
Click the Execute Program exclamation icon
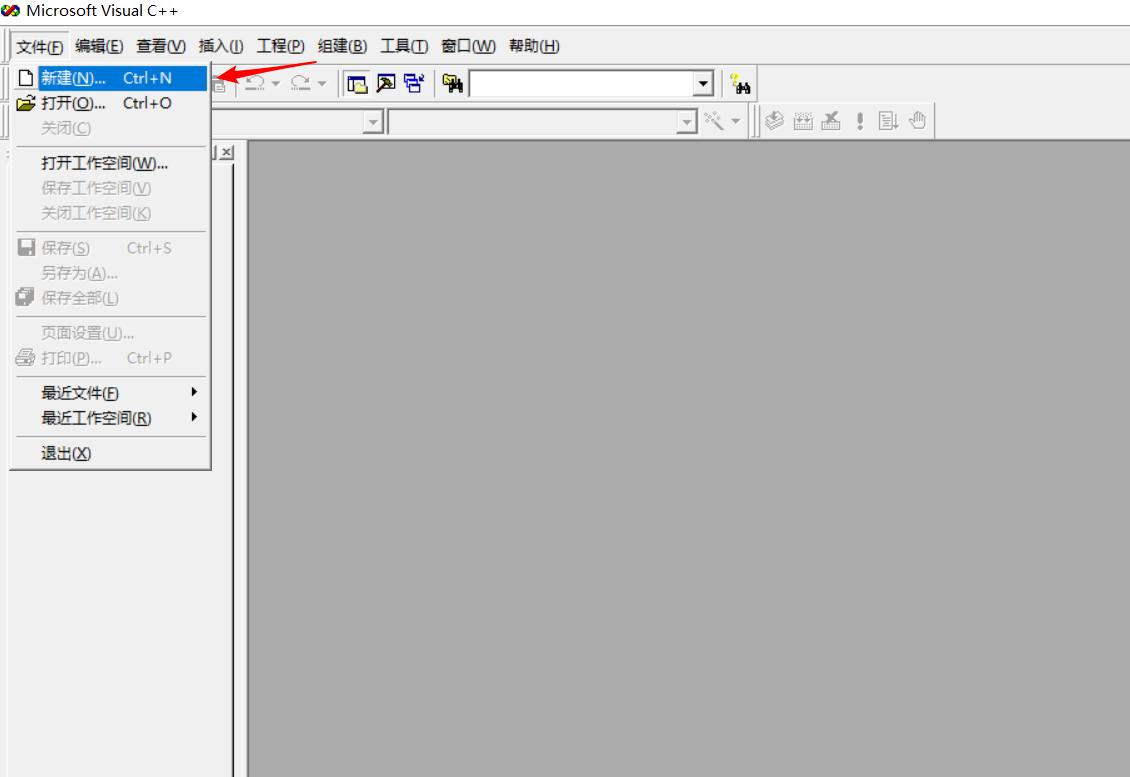(x=859, y=121)
